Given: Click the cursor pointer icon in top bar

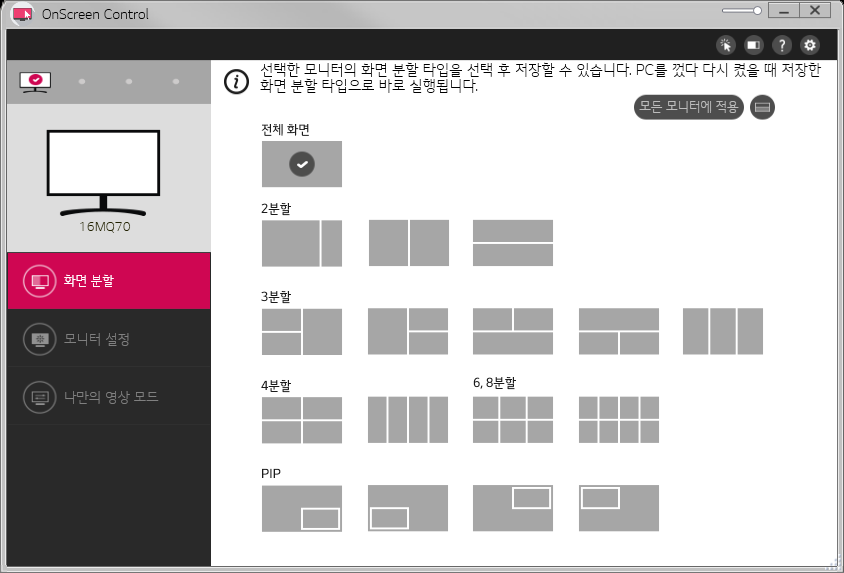Looking at the screenshot, I should [x=726, y=45].
